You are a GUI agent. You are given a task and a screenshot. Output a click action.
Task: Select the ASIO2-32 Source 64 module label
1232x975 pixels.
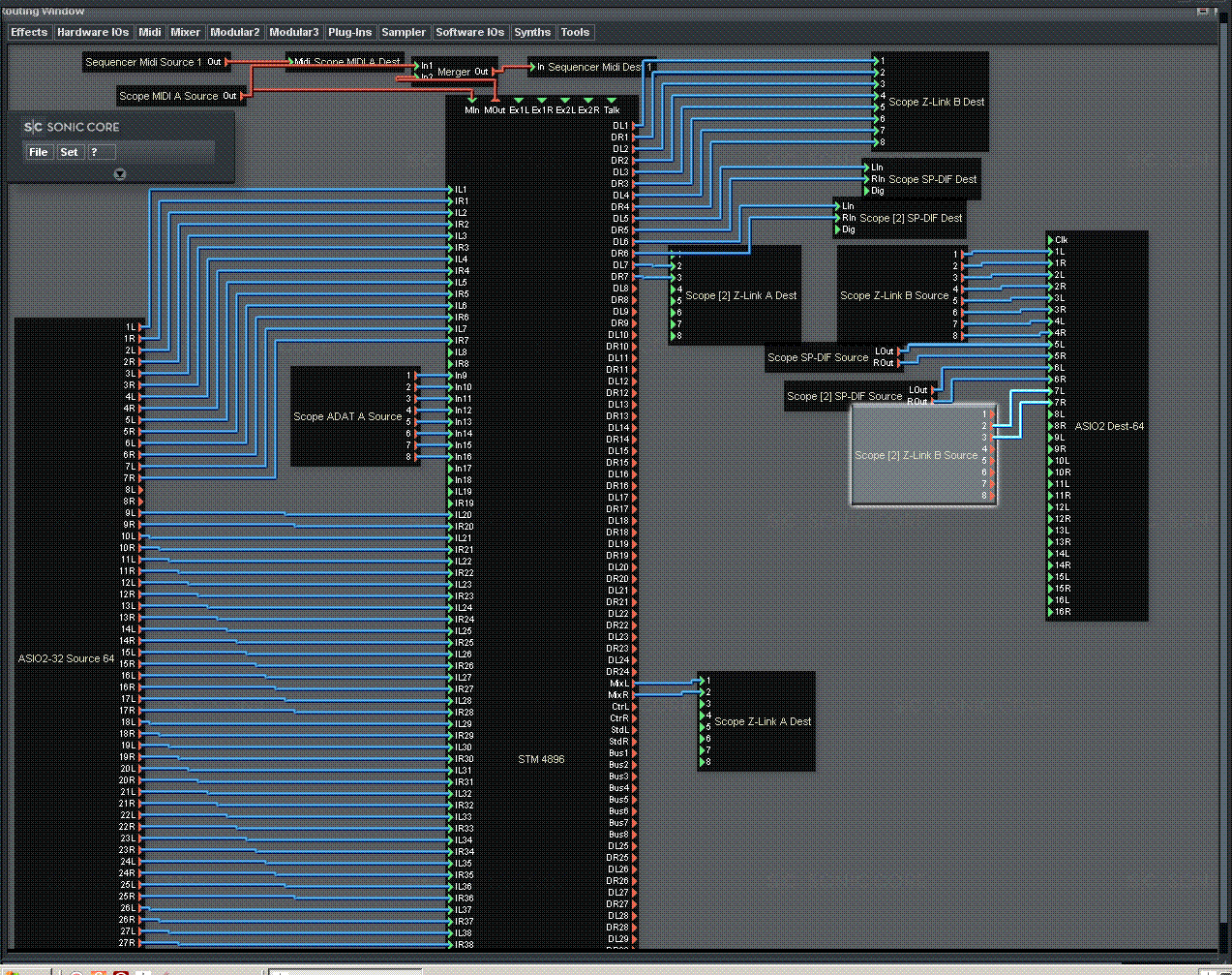click(x=66, y=658)
